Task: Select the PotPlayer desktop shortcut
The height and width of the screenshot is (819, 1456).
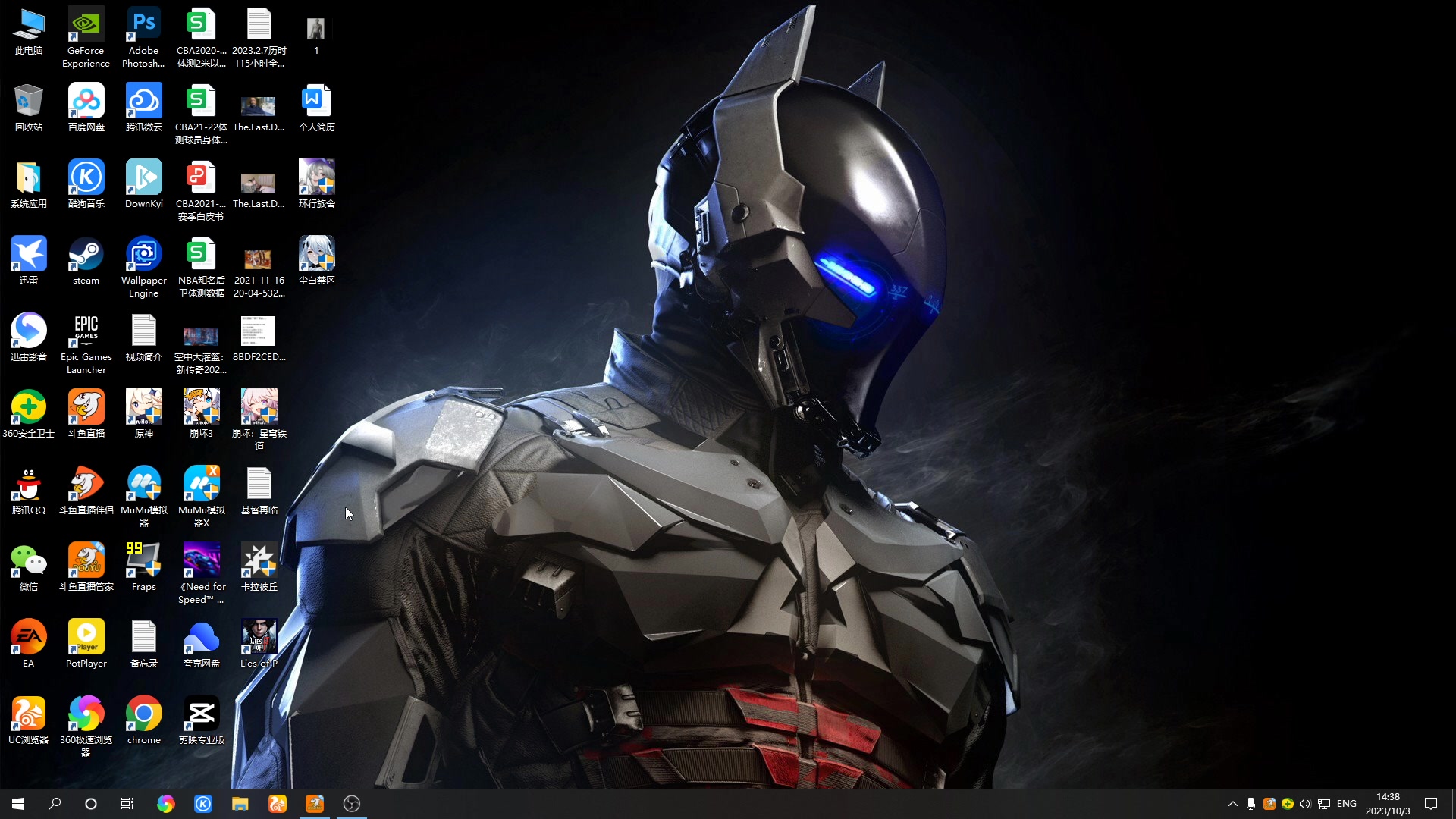Action: [x=86, y=645]
